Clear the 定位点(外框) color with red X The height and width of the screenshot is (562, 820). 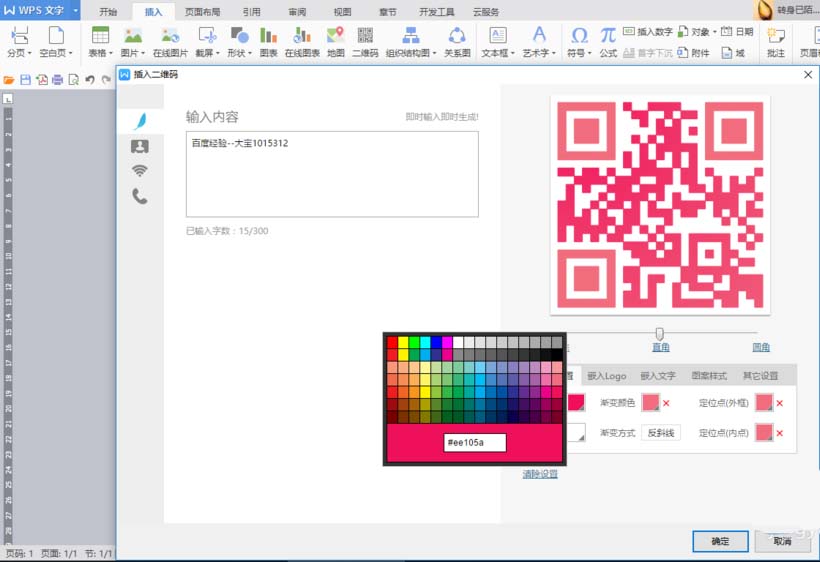[779, 403]
